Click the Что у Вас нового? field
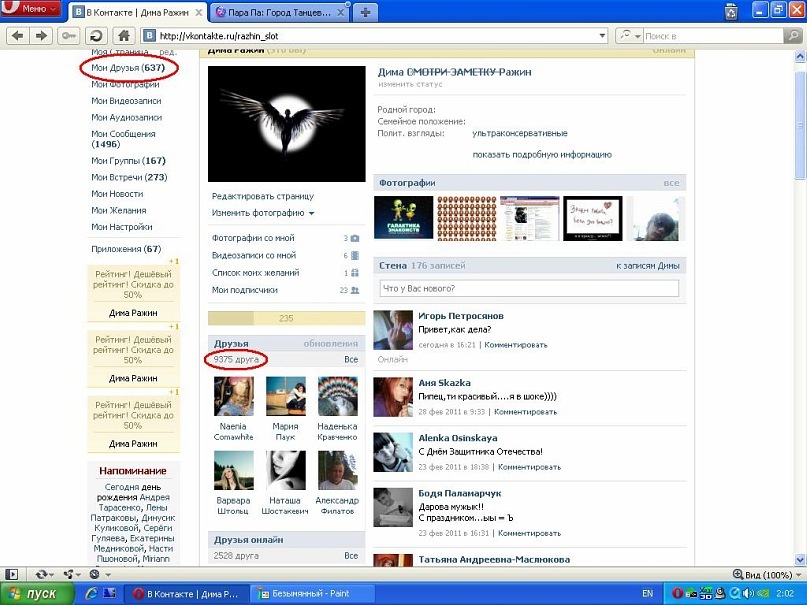This screenshot has width=807, height=605. [527, 289]
